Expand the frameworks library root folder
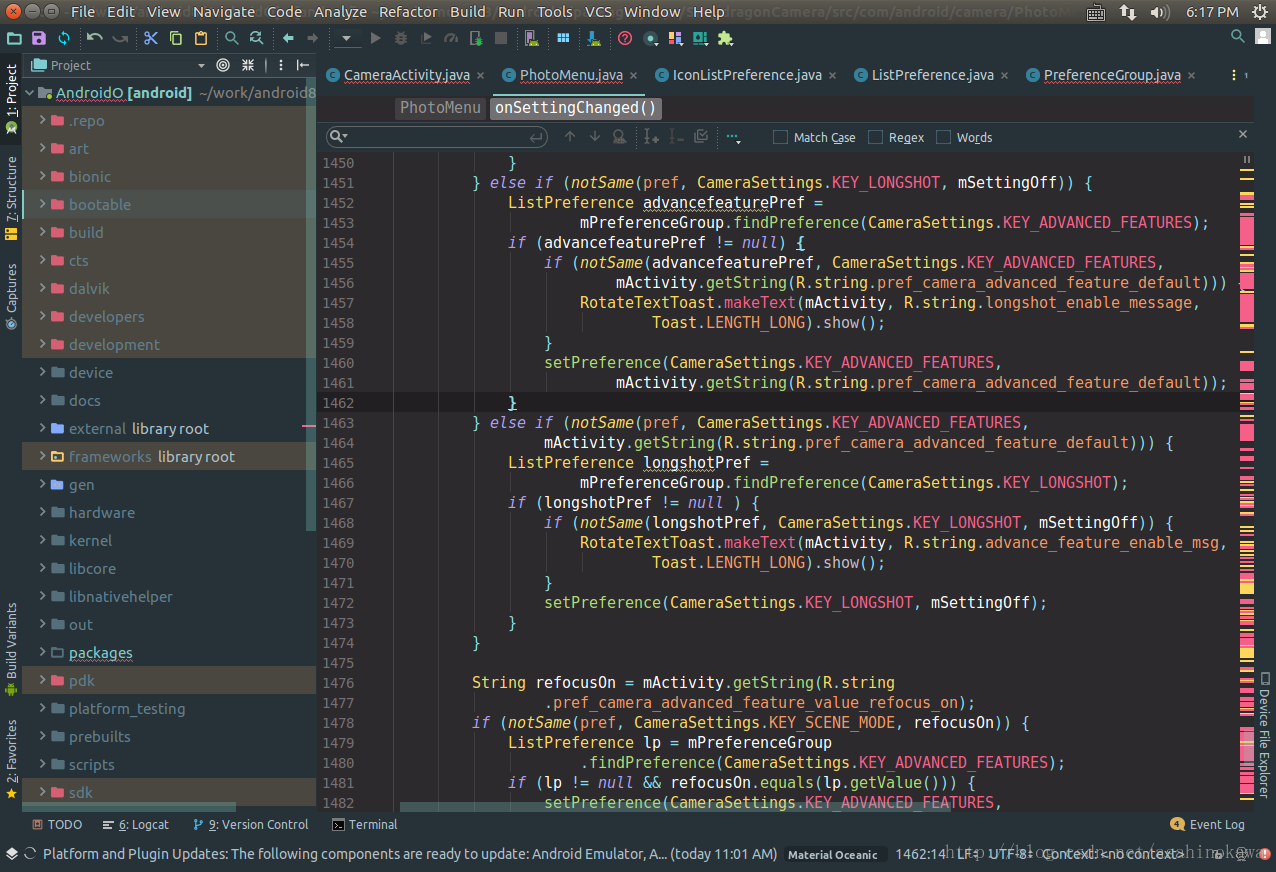Screen dimensions: 1276x872 click(x=41, y=456)
